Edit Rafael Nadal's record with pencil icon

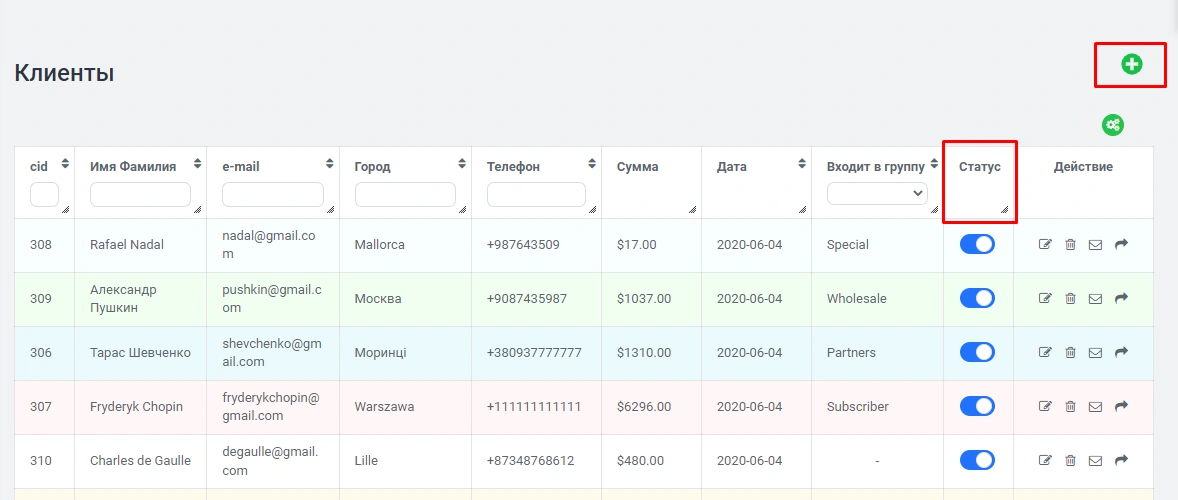click(x=1046, y=245)
